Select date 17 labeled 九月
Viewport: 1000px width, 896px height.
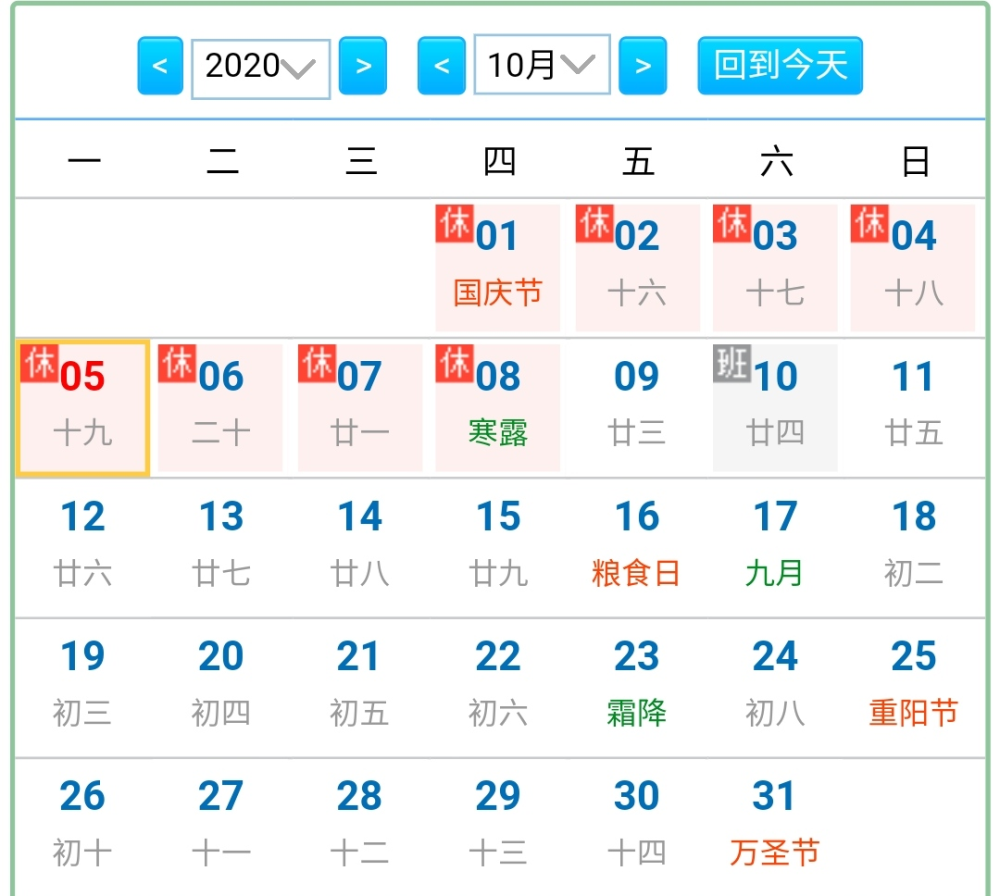(x=775, y=546)
